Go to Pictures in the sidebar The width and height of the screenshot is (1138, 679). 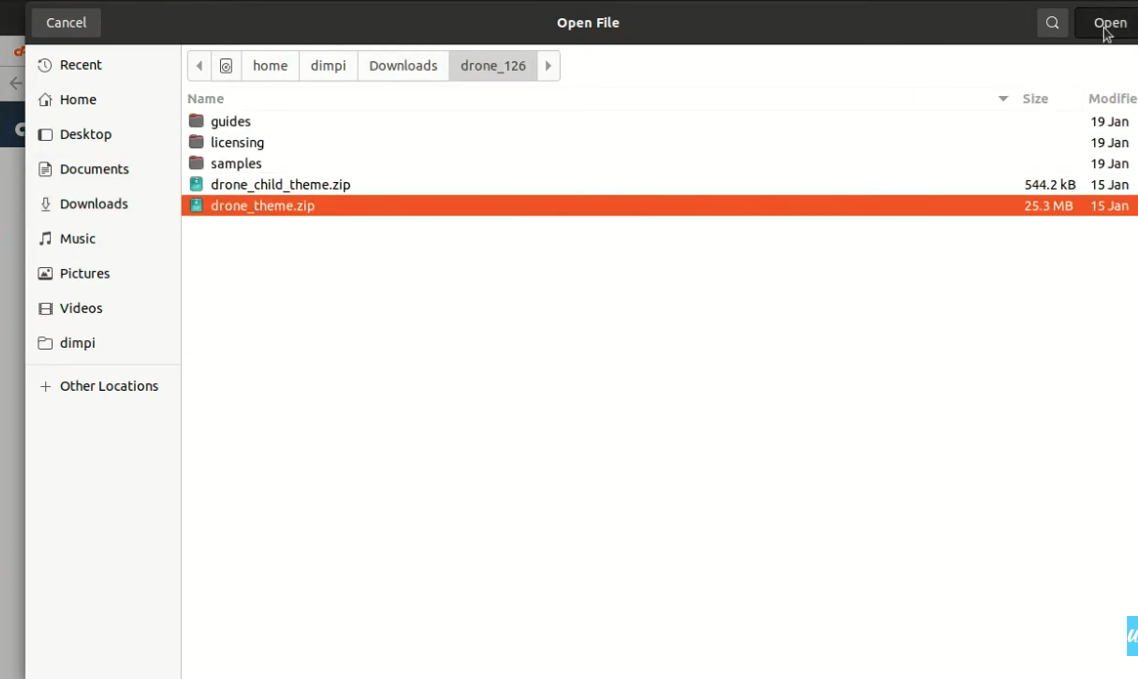84,274
